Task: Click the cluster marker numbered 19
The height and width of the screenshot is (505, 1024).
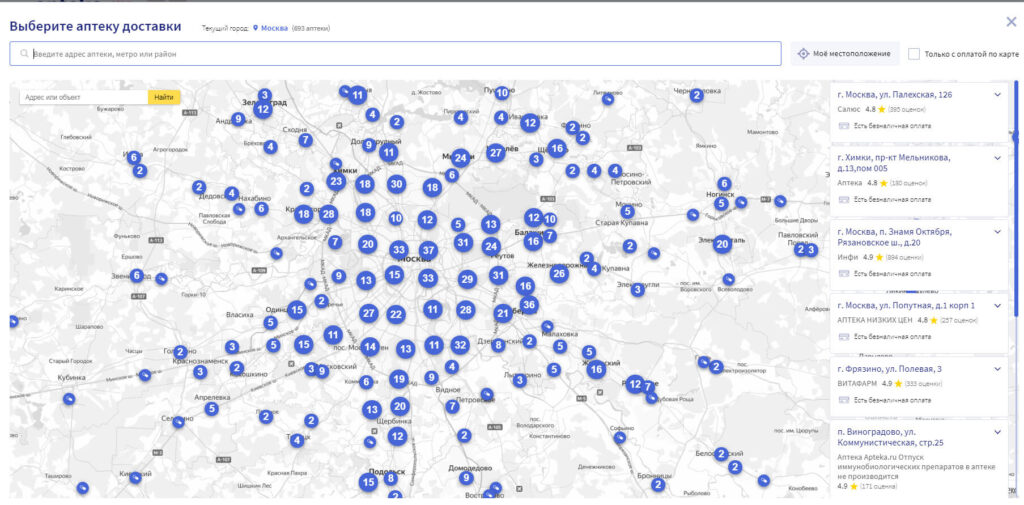Action: pos(399,379)
